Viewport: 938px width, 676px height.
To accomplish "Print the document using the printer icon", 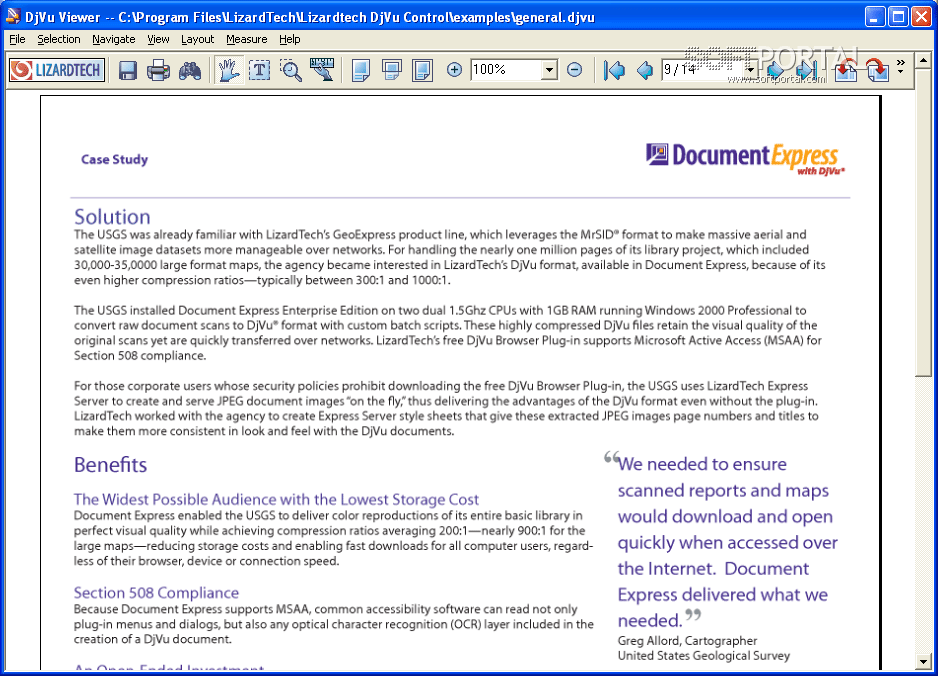I will point(159,71).
